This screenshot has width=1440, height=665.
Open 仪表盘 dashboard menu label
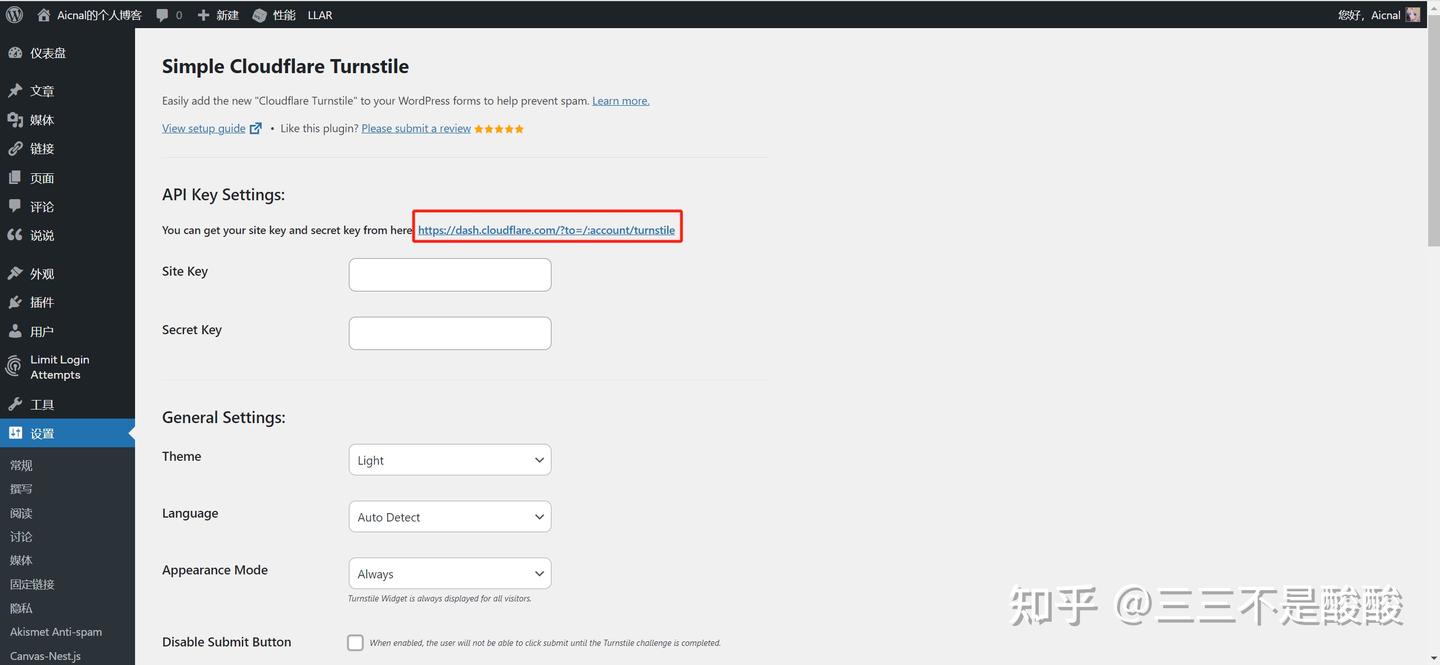click(x=48, y=53)
